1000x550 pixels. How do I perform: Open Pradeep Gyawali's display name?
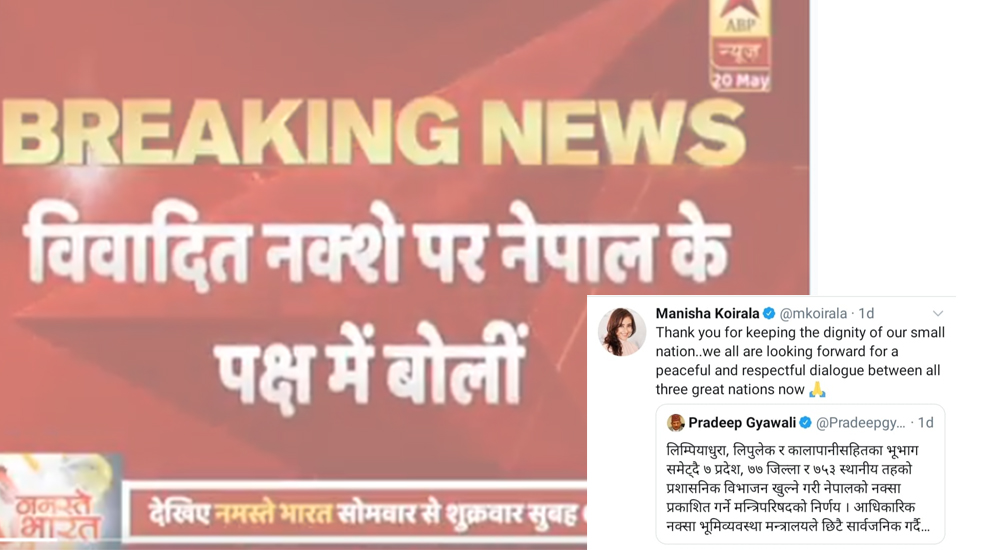(x=742, y=422)
